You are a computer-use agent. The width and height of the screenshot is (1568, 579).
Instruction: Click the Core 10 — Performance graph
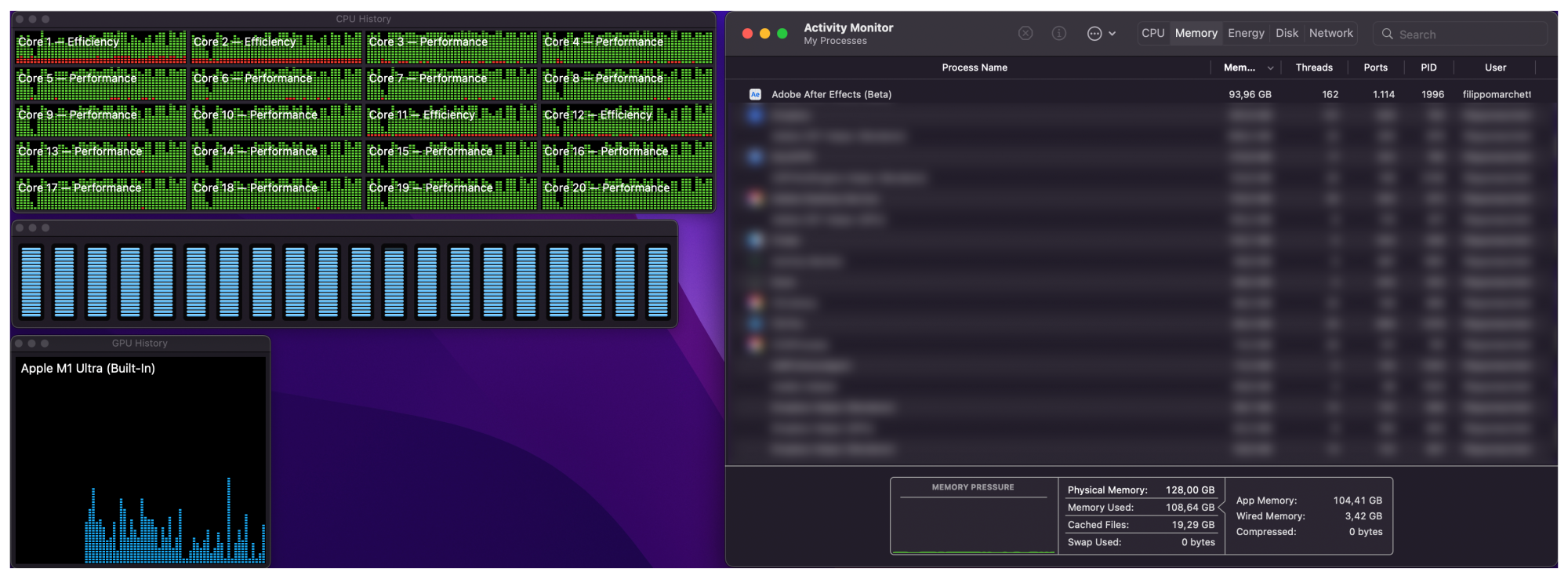pos(277,121)
